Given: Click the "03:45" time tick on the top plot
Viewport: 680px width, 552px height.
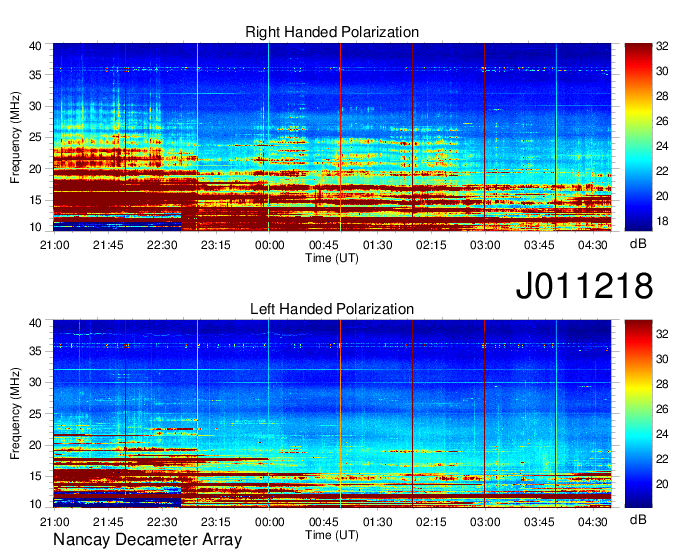Looking at the screenshot, I should click(539, 245).
